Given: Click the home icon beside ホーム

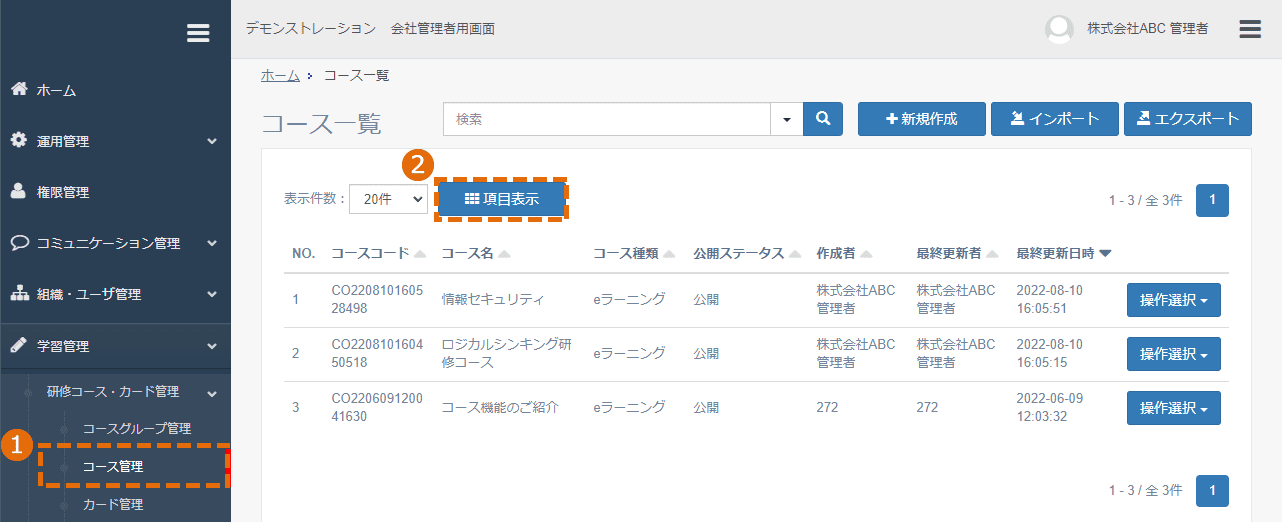Looking at the screenshot, I should (19, 89).
